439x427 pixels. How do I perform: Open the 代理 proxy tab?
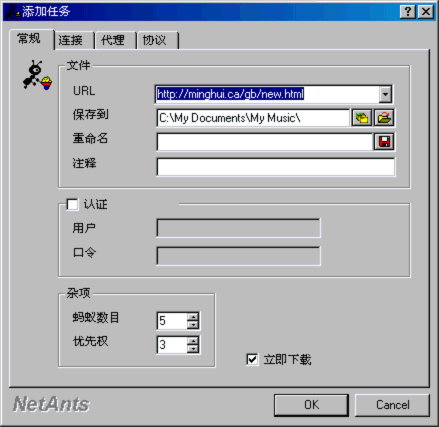[113, 40]
